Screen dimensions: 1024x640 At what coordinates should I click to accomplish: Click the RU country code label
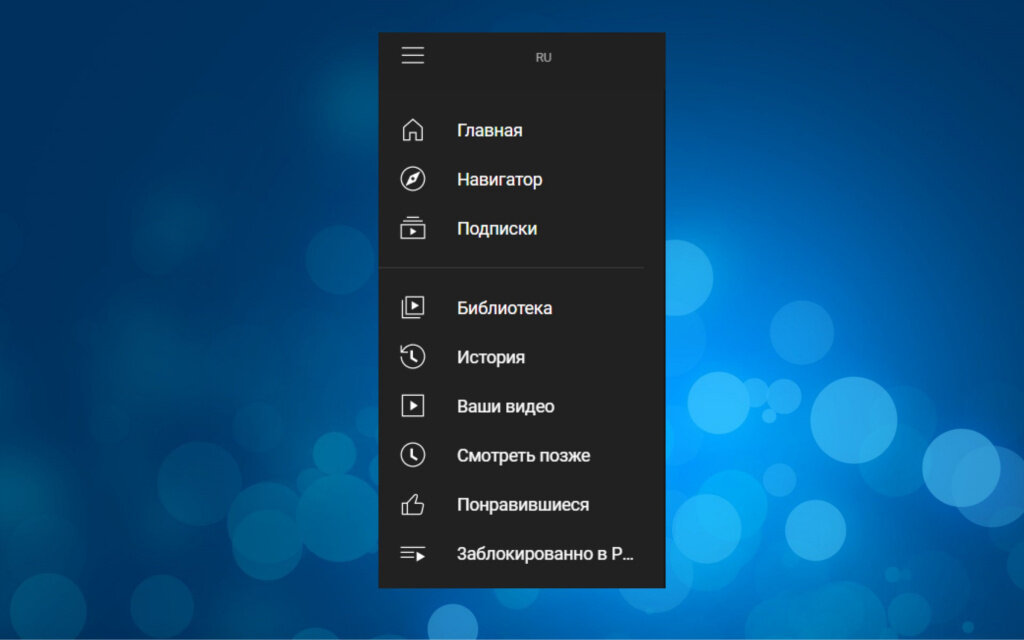click(543, 57)
